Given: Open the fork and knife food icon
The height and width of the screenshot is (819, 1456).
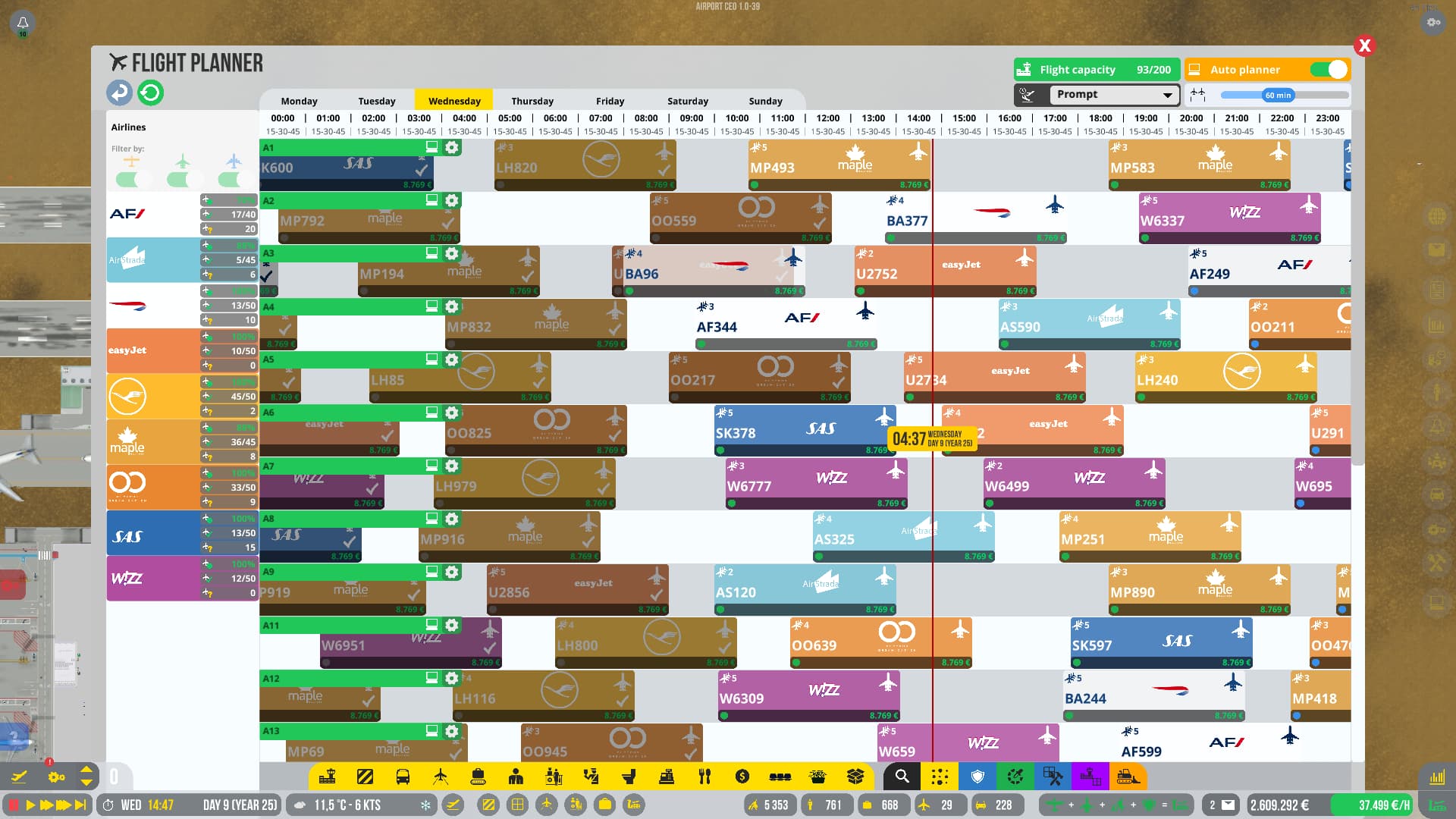Looking at the screenshot, I should click(x=704, y=776).
